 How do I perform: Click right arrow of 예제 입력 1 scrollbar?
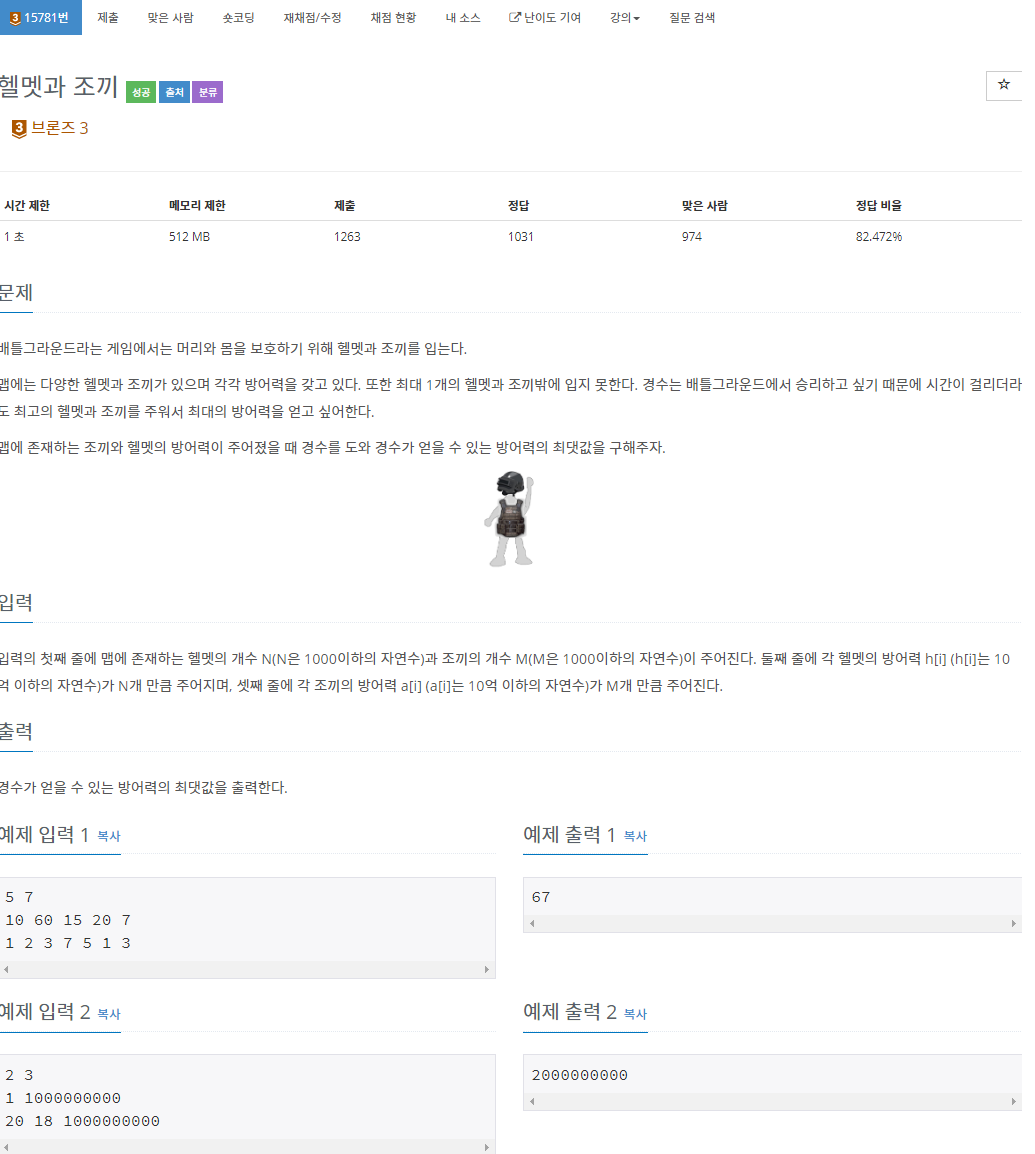pos(487,969)
